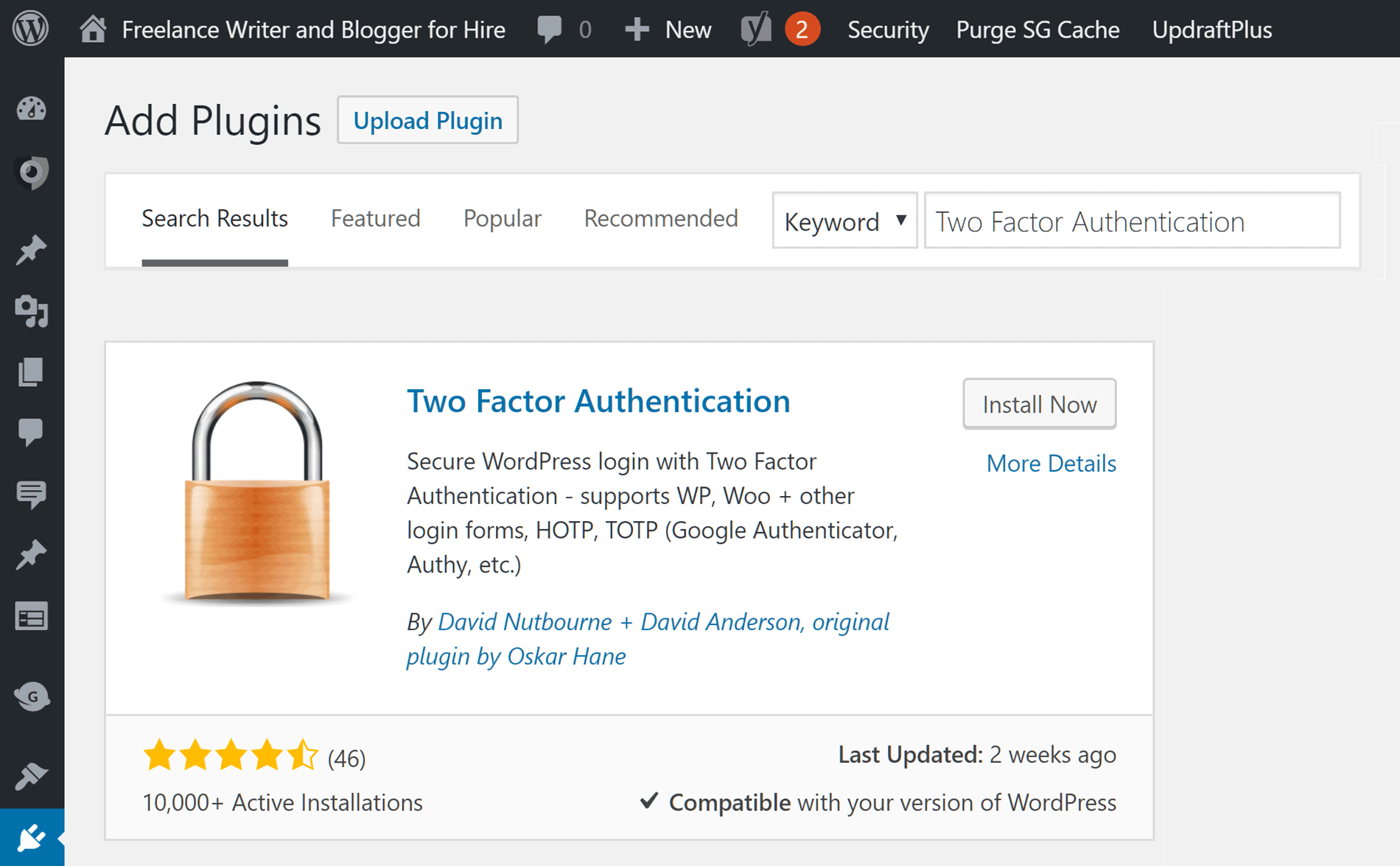The image size is (1400, 866).
Task: Switch to the Popular tab
Action: click(x=502, y=218)
